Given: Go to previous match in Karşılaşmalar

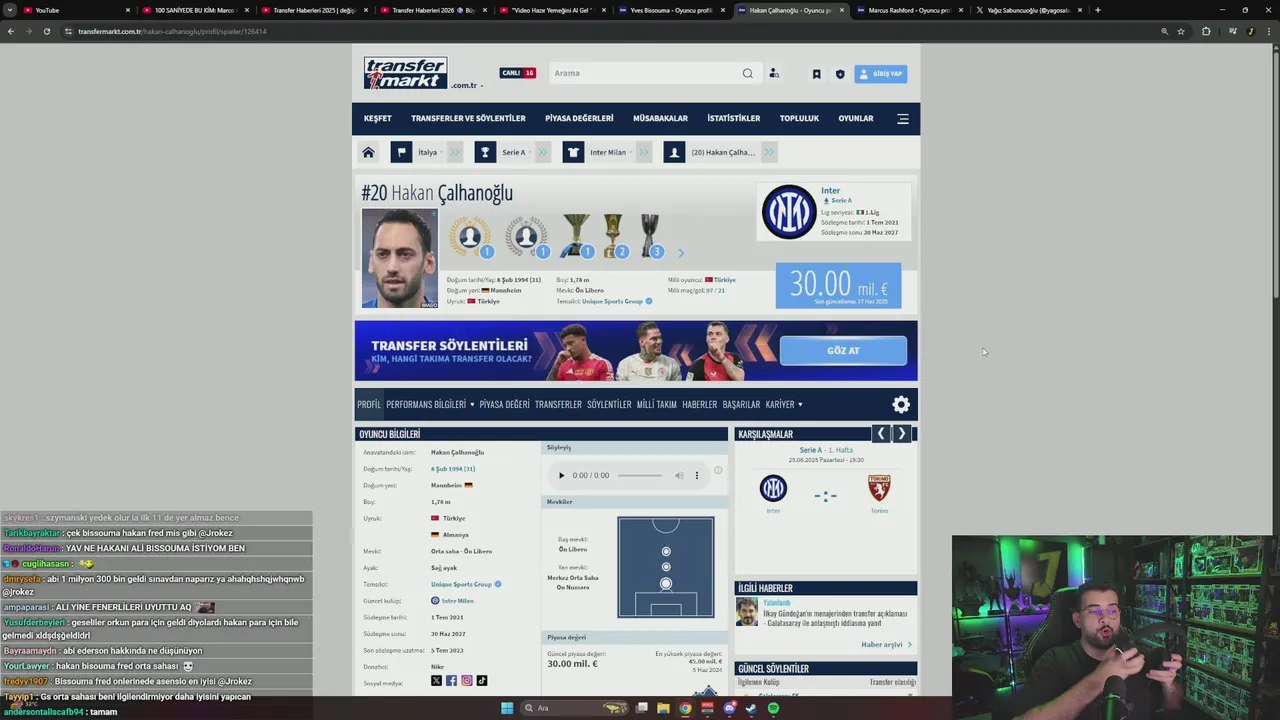Looking at the screenshot, I should (x=881, y=433).
